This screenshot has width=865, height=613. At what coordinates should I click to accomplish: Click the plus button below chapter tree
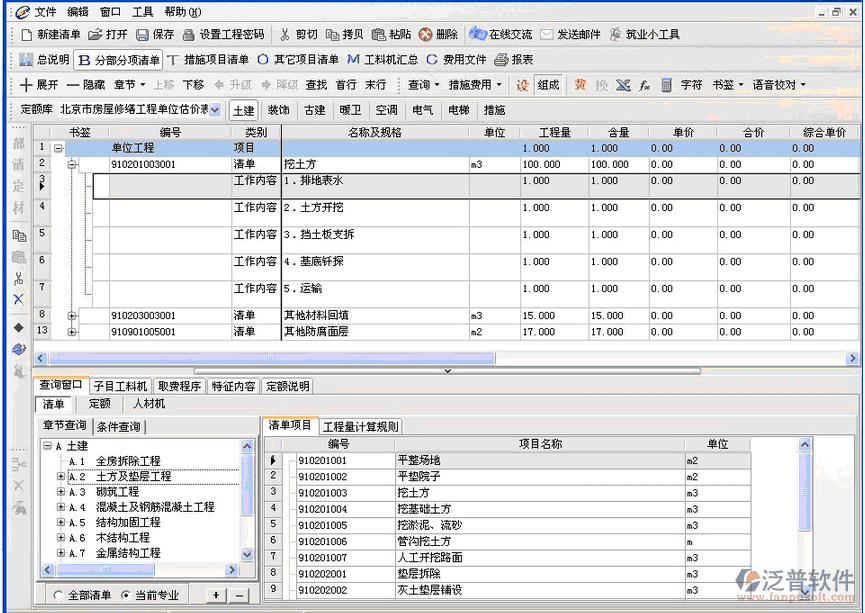(217, 595)
